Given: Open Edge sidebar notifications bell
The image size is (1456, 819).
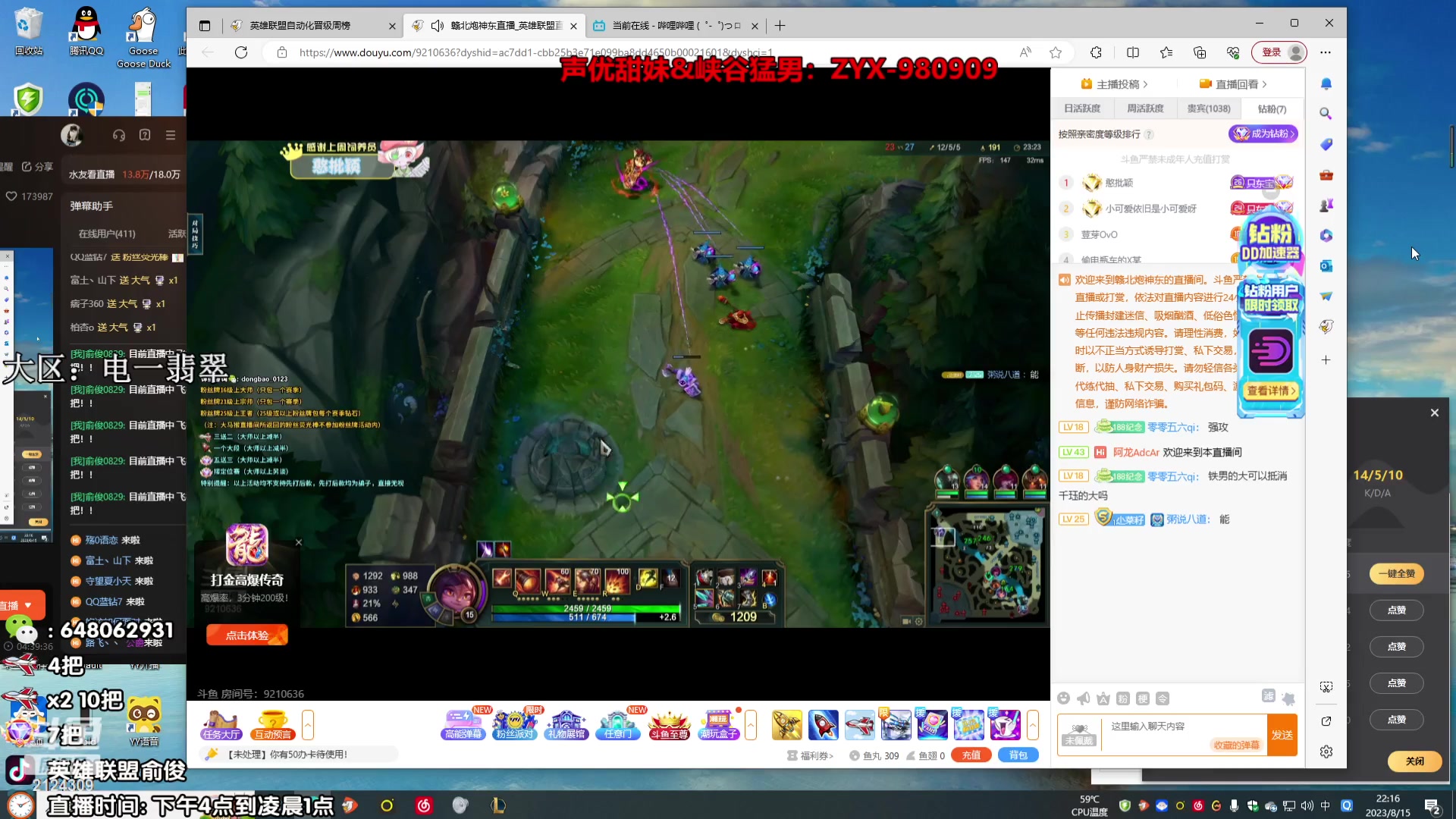Looking at the screenshot, I should (x=1326, y=83).
